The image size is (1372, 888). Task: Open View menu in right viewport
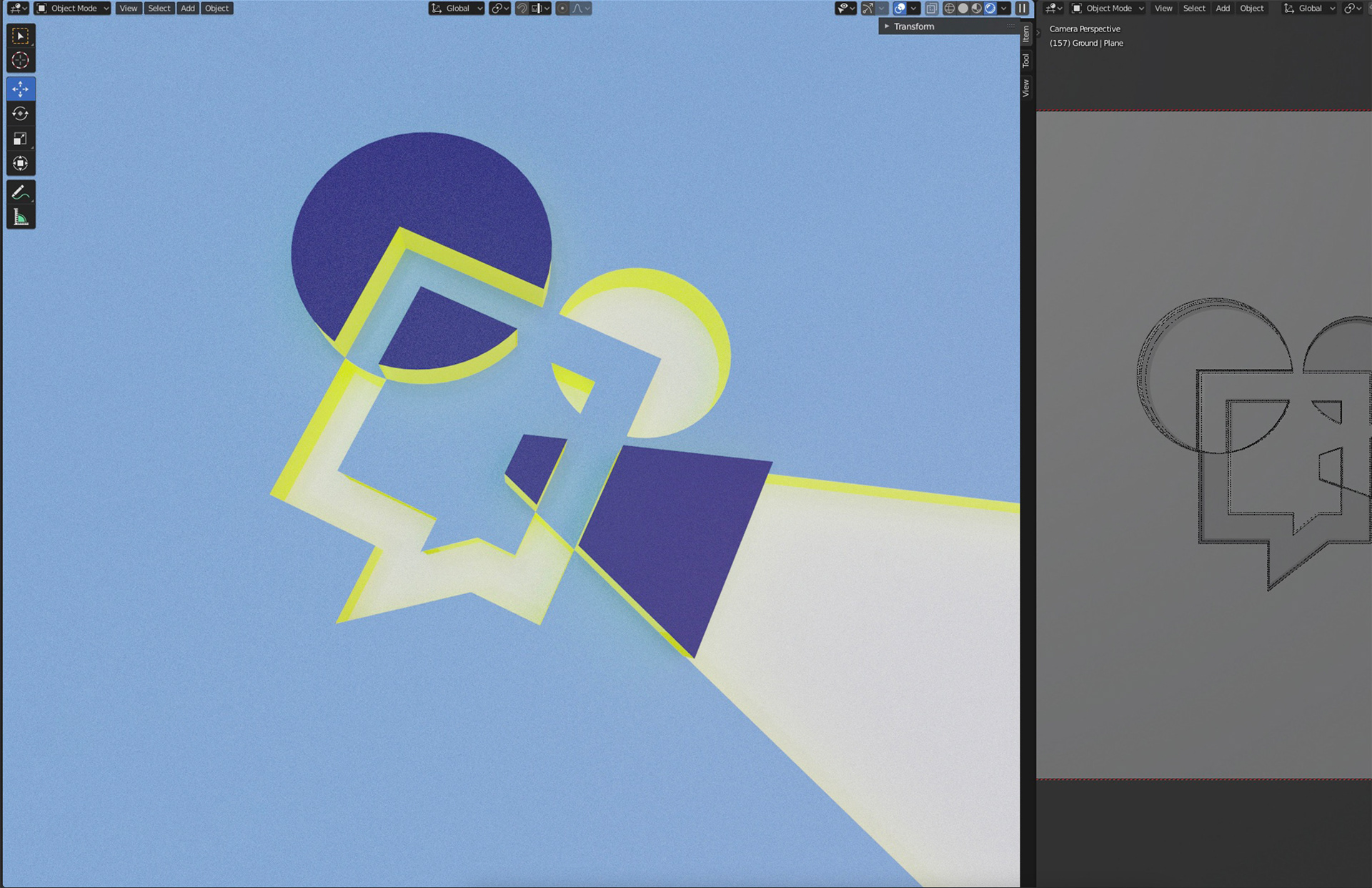(1163, 9)
